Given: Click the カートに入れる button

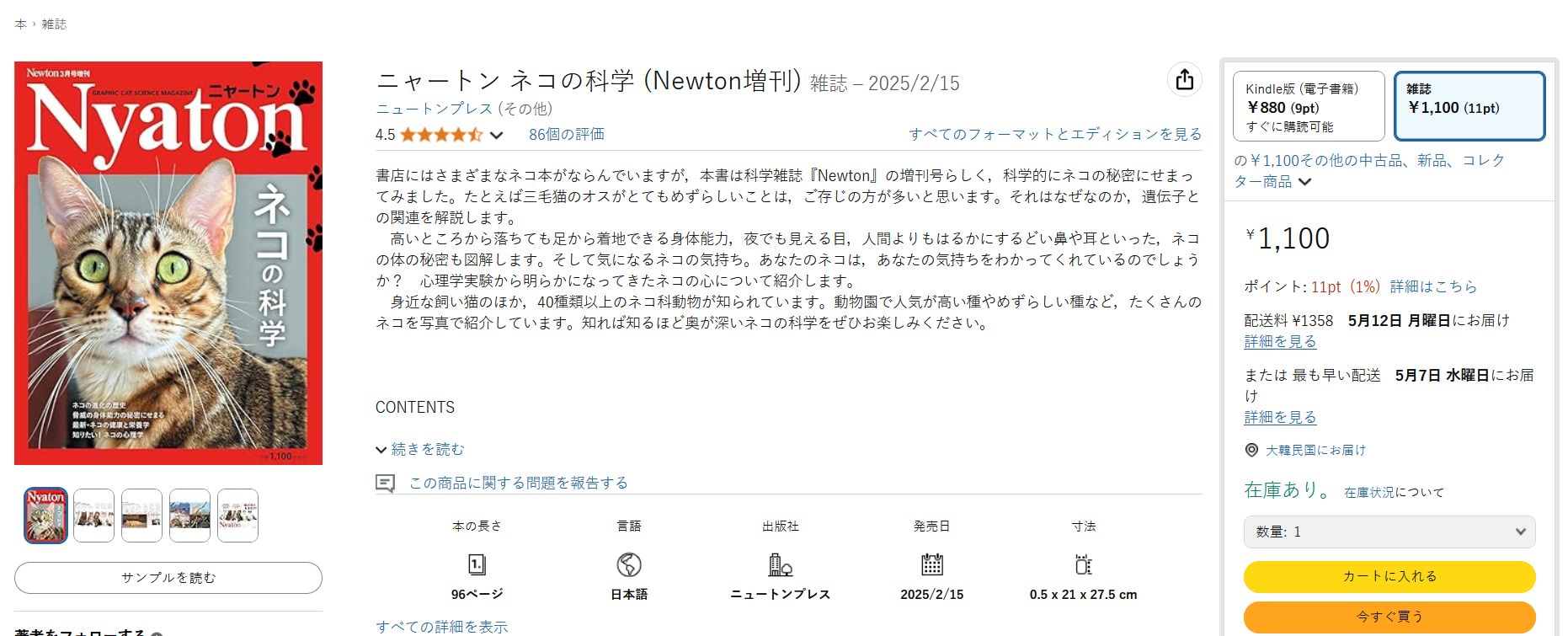Looking at the screenshot, I should pyautogui.click(x=1389, y=576).
